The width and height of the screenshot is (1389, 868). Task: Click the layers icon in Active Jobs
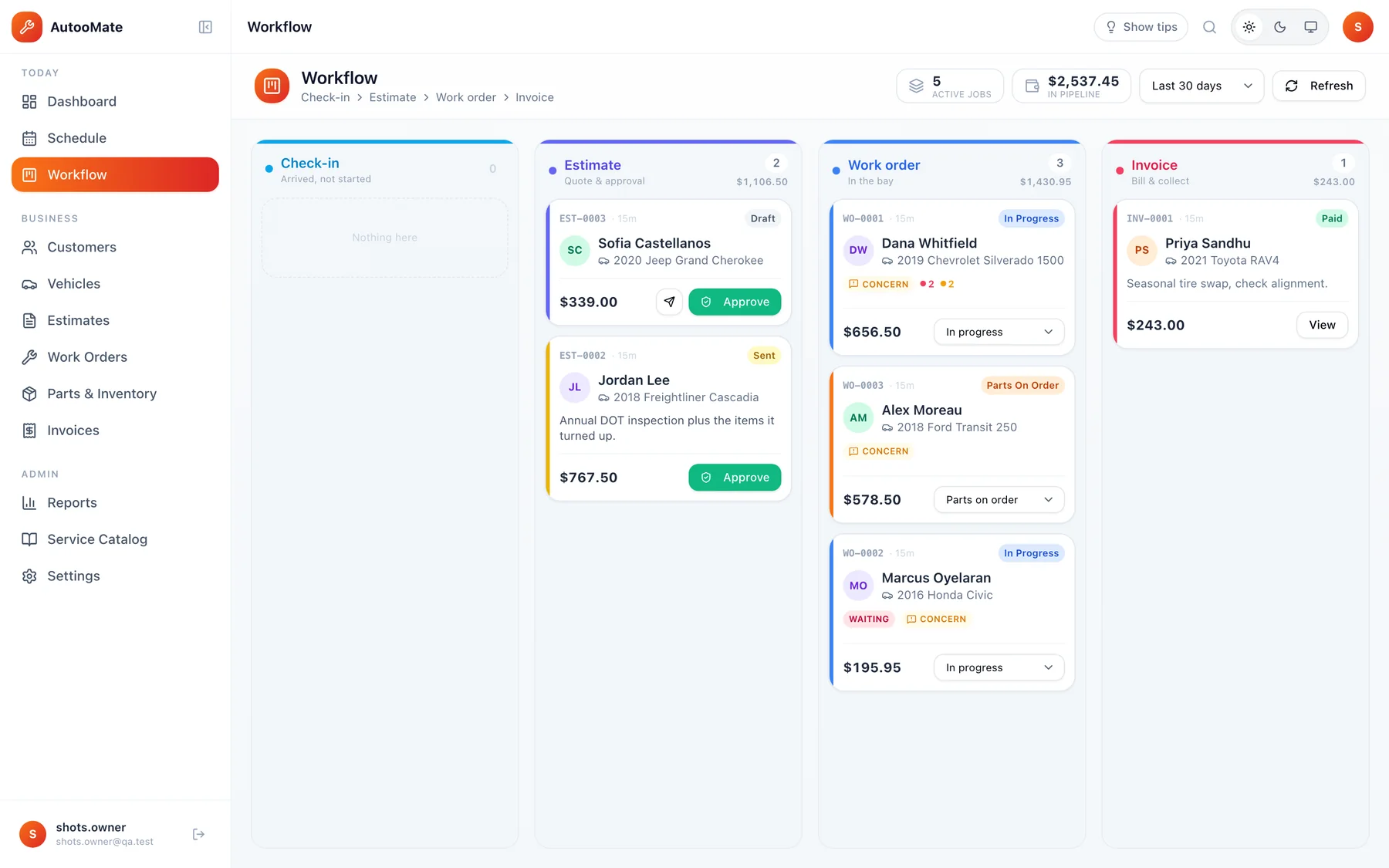click(x=916, y=86)
